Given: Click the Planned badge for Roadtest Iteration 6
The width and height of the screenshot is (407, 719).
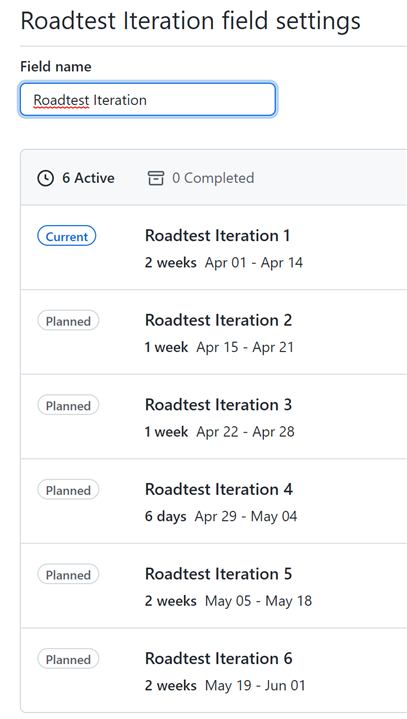Looking at the screenshot, I should (68, 659).
